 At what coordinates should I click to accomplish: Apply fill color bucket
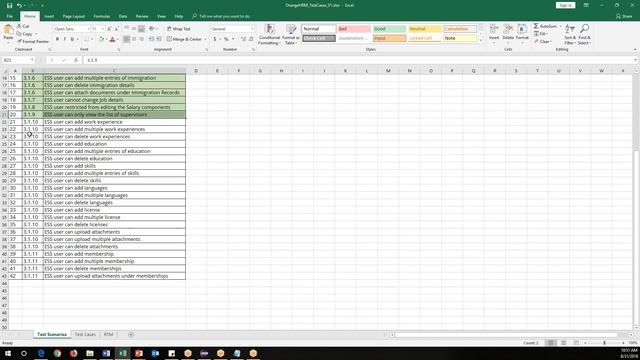coord(101,39)
